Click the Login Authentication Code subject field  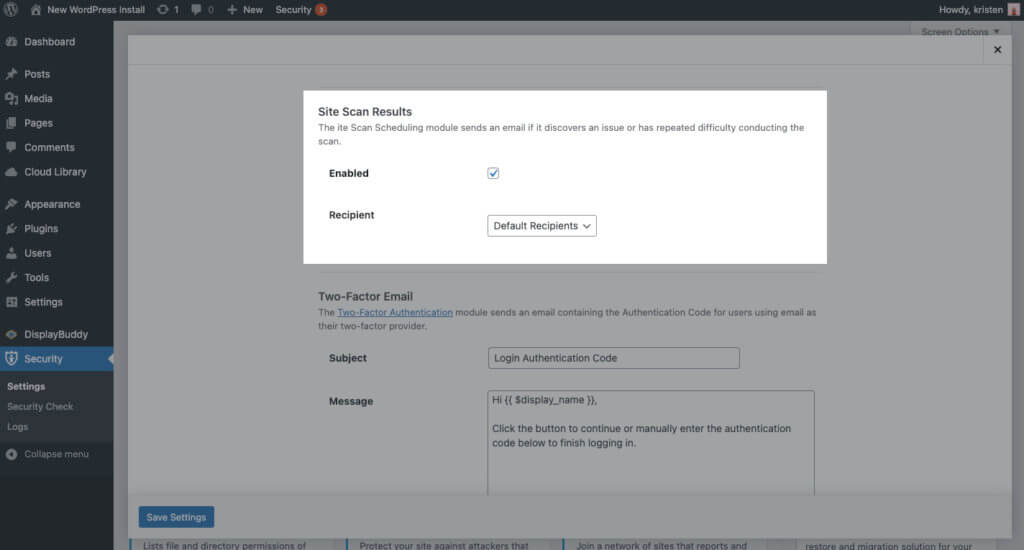(x=613, y=358)
